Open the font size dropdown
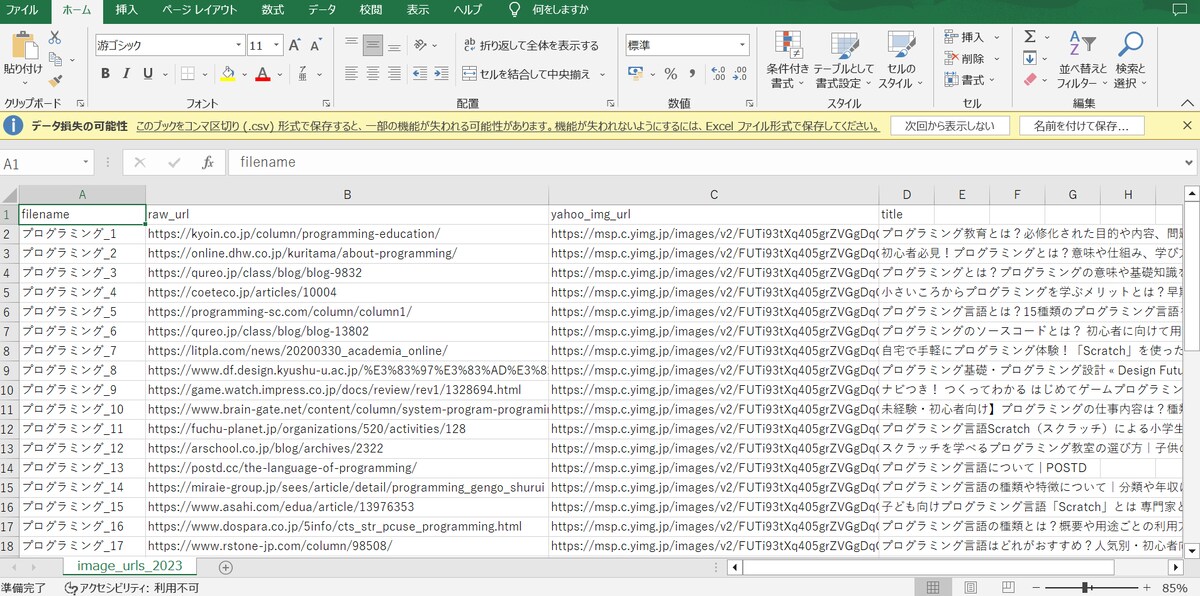 (275, 45)
